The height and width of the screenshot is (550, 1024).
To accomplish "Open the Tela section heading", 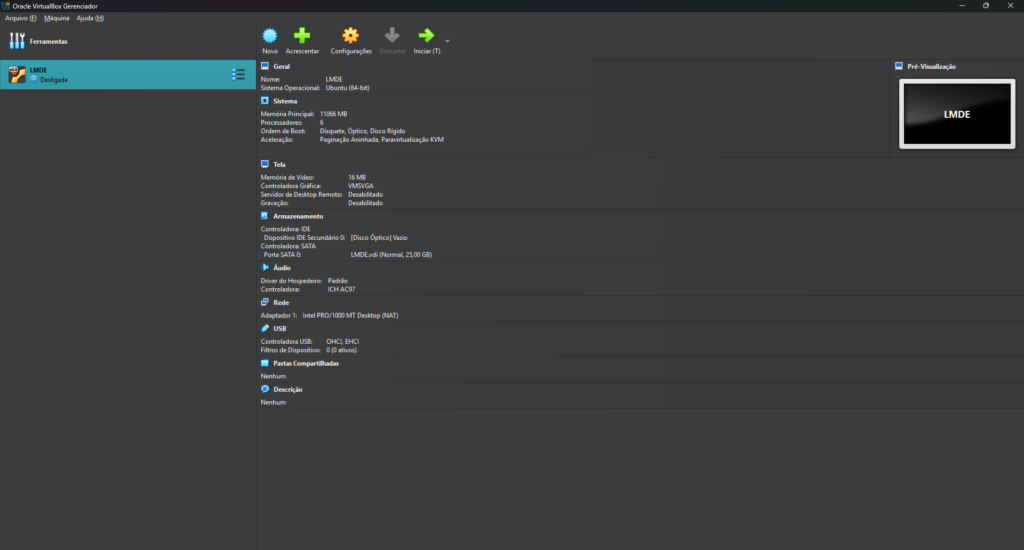I will [279, 165].
